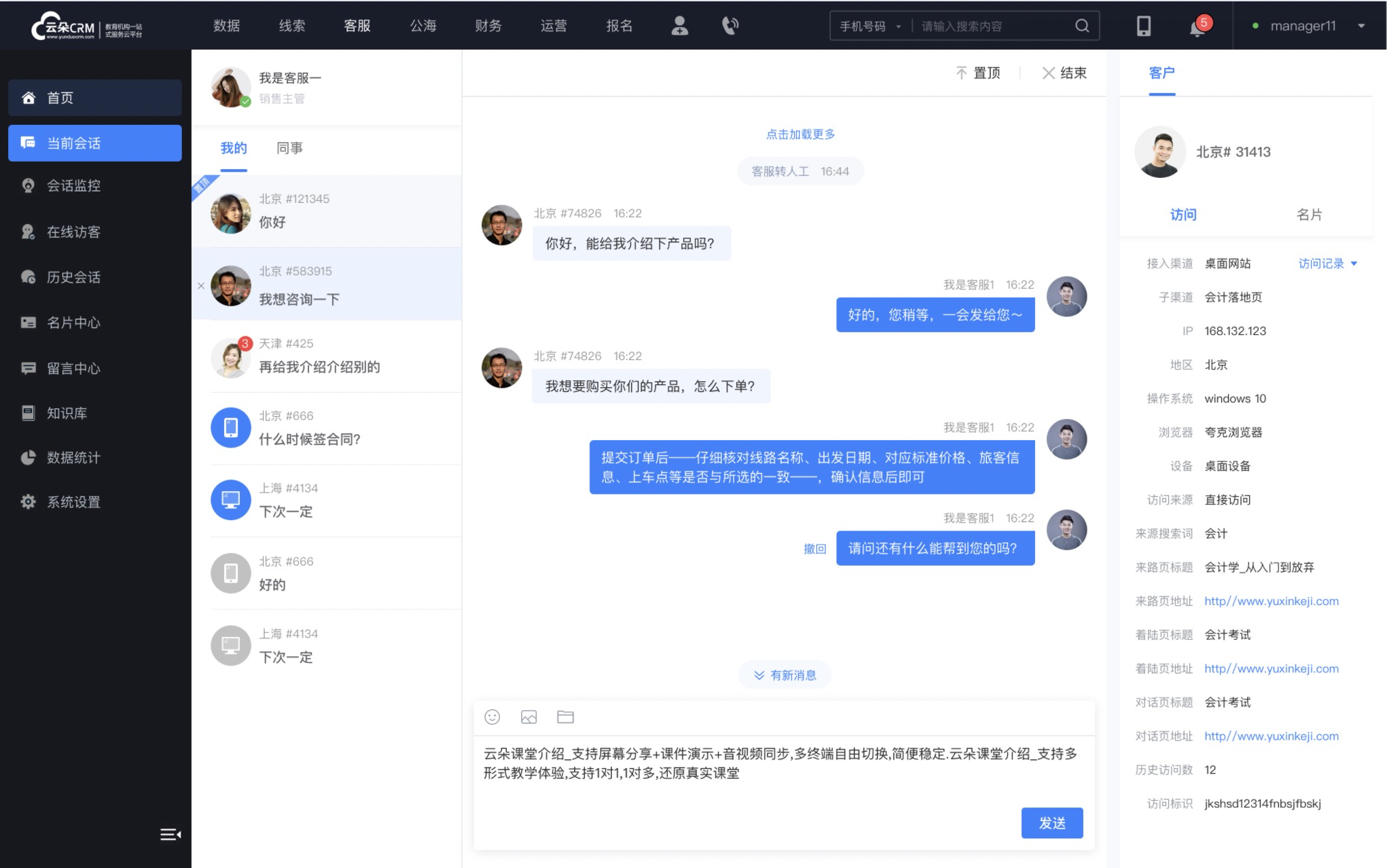Open http://www.yuxinkeji.com landing page link
1387x868 pixels.
1270,668
